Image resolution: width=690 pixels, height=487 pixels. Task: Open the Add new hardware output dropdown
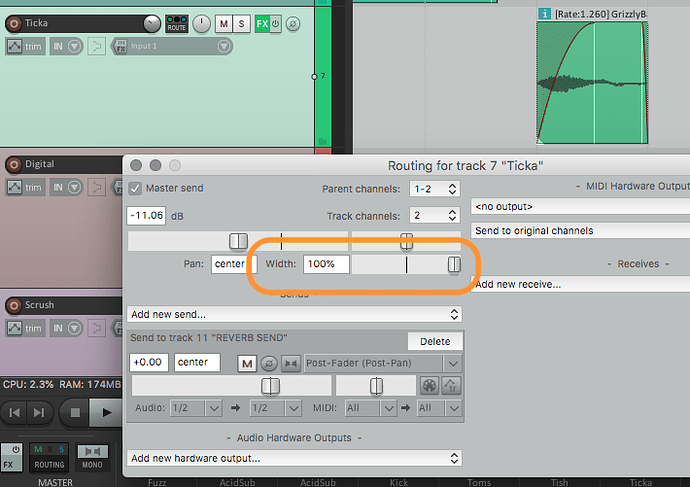click(294, 458)
